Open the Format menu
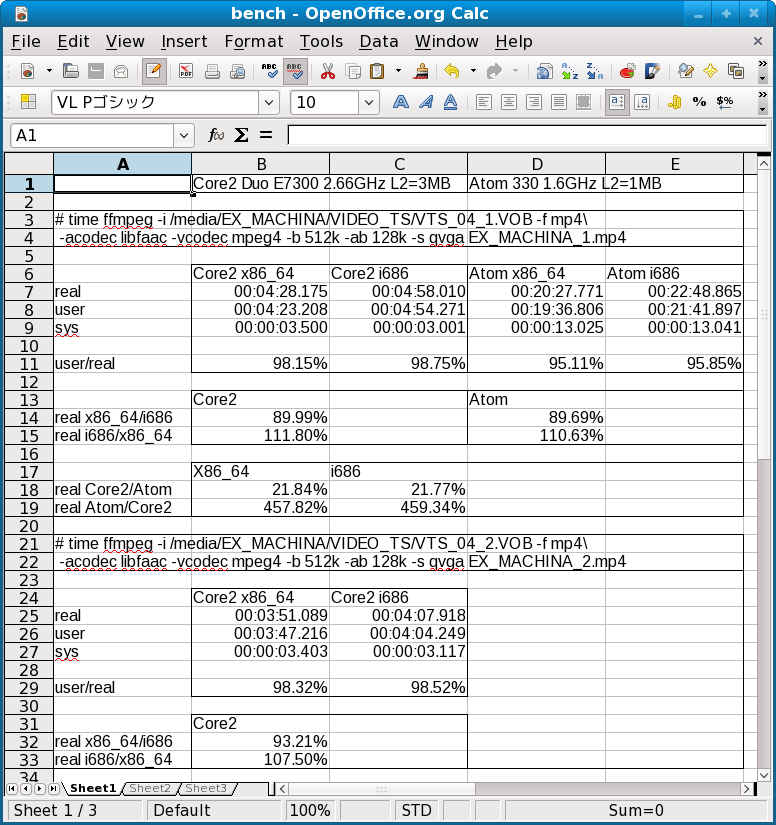 [x=253, y=41]
